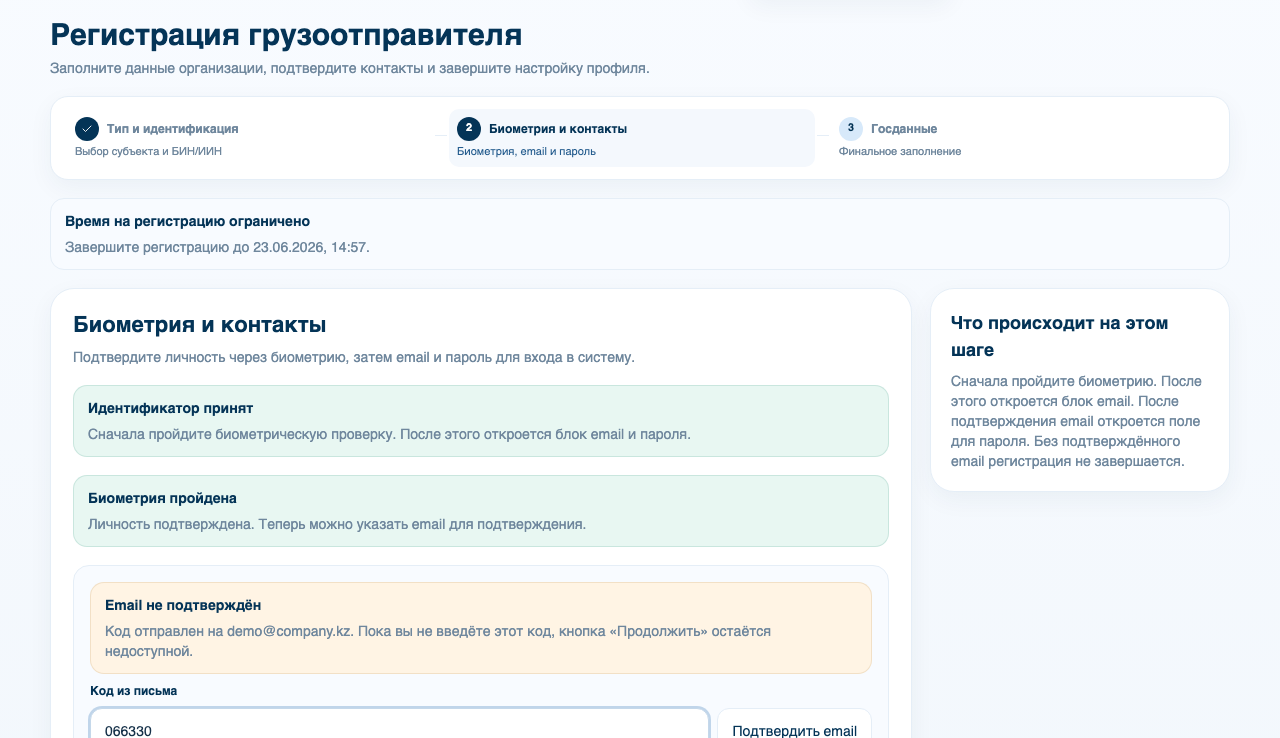Click the 'Биометрия пройдена' status title

[162, 498]
